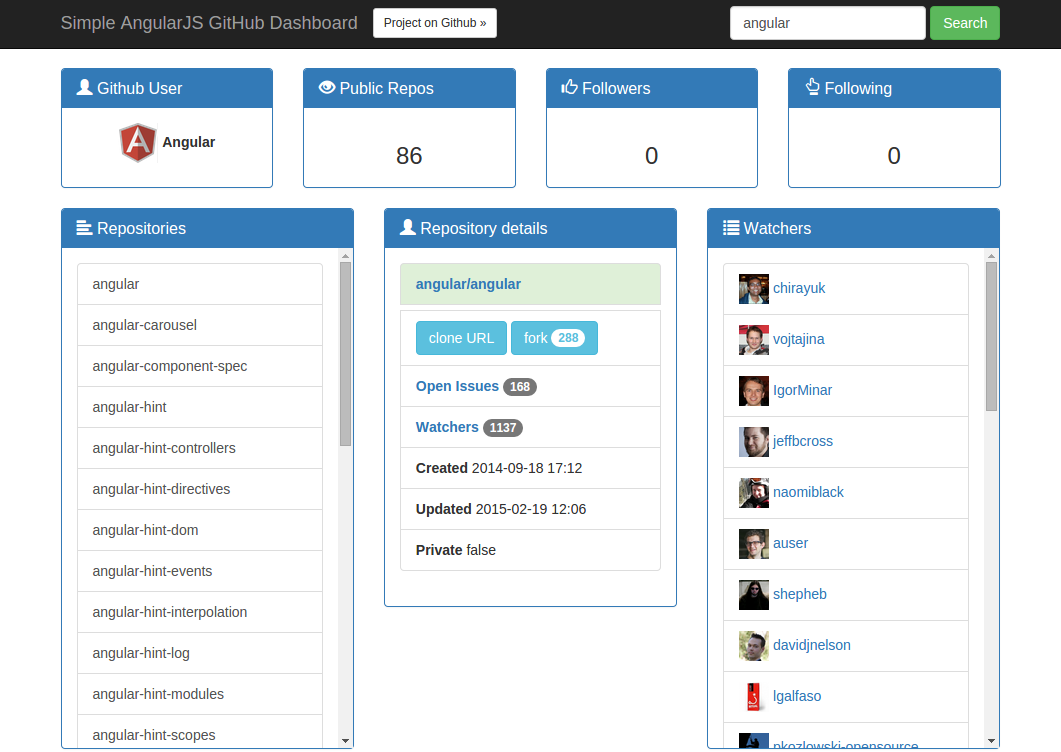Select angular-hint-modules repository
Image resolution: width=1061 pixels, height=752 pixels.
tap(200, 694)
